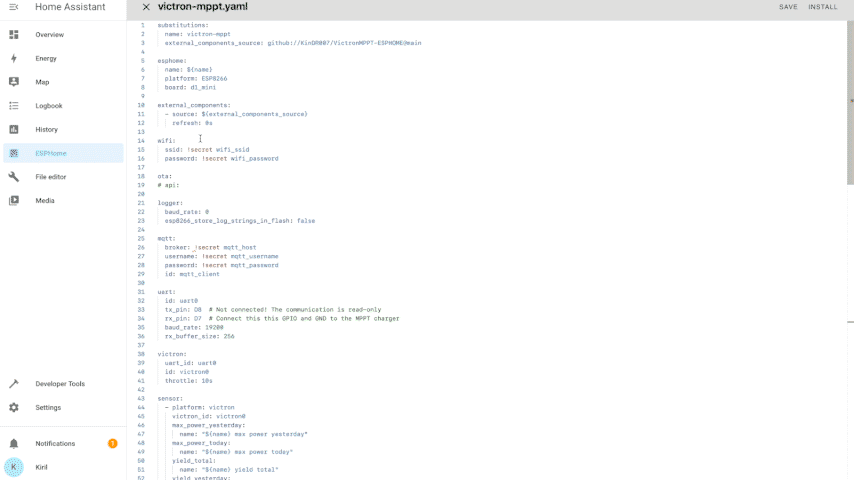Open the Kiril user profile
Viewport: 854px width, 480px height.
[x=41, y=467]
